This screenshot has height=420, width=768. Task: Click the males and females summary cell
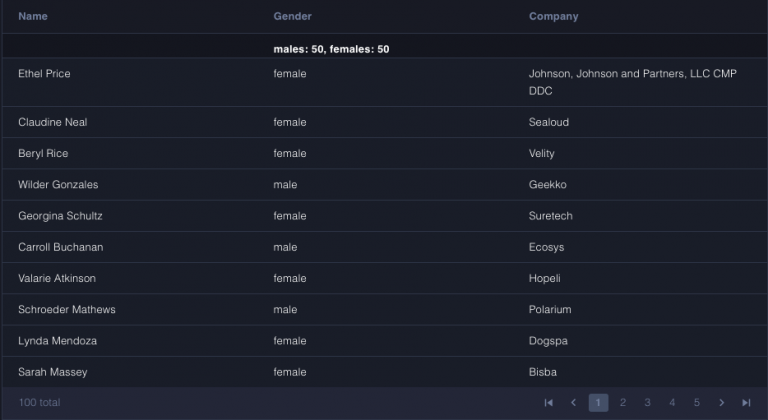(x=331, y=49)
